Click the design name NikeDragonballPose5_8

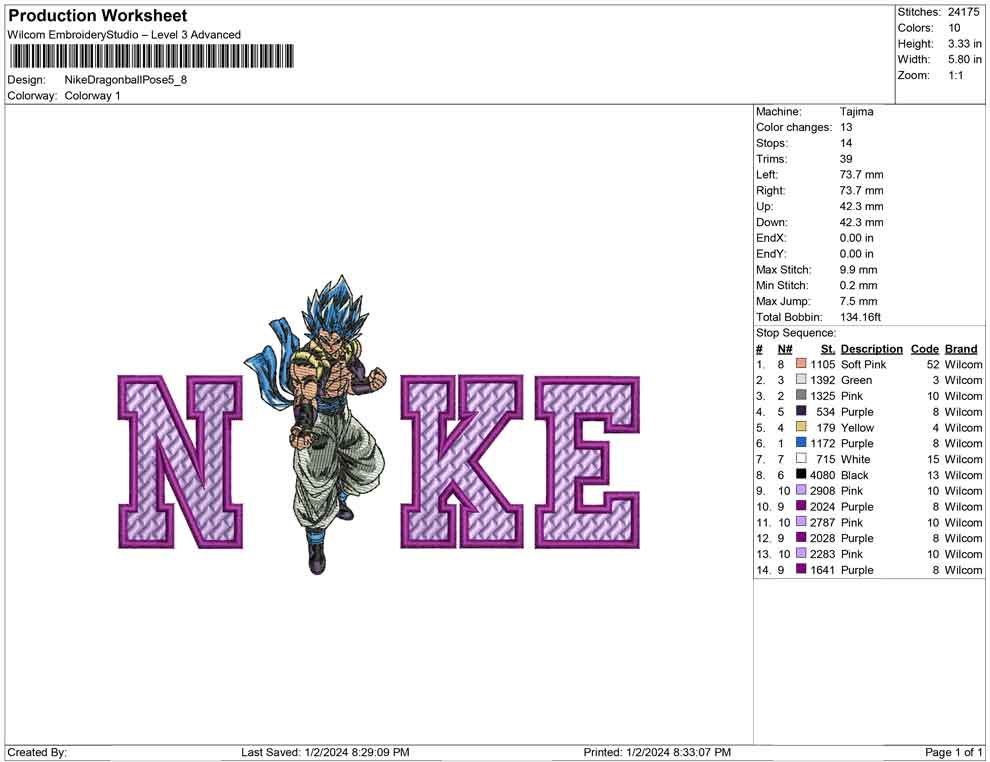tap(126, 80)
